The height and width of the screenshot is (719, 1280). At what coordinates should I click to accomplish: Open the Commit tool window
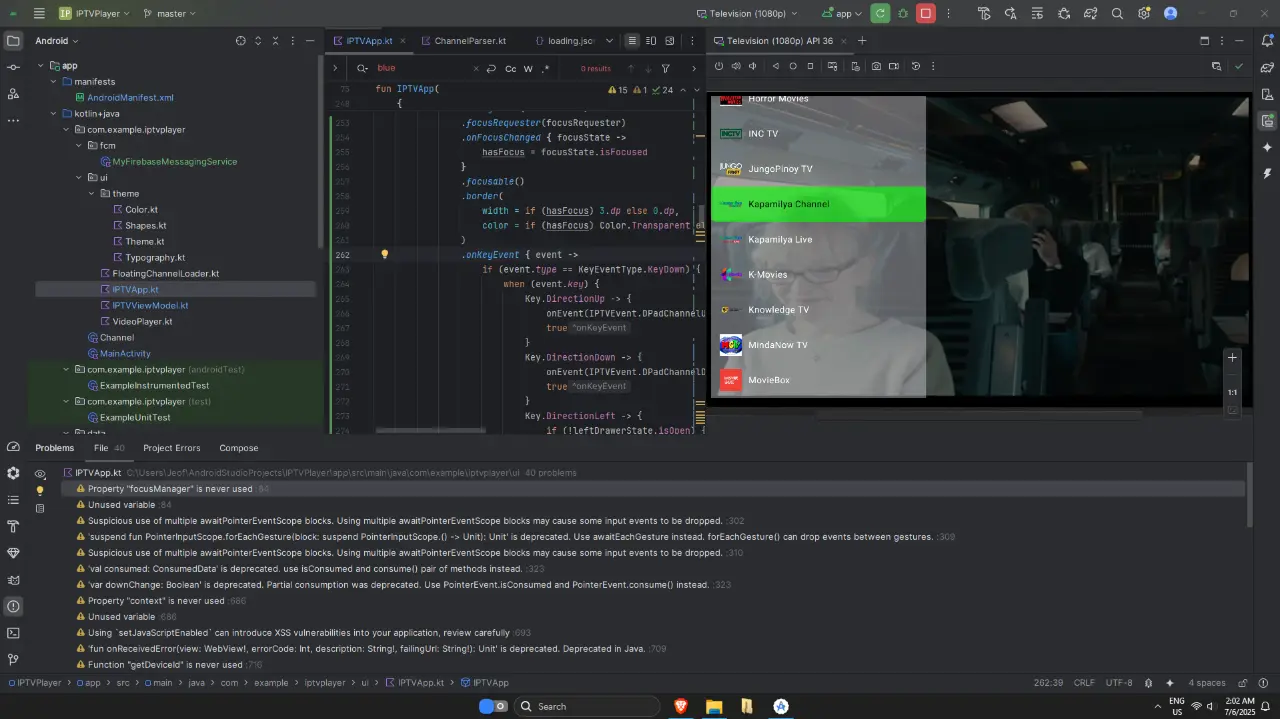pyautogui.click(x=13, y=67)
